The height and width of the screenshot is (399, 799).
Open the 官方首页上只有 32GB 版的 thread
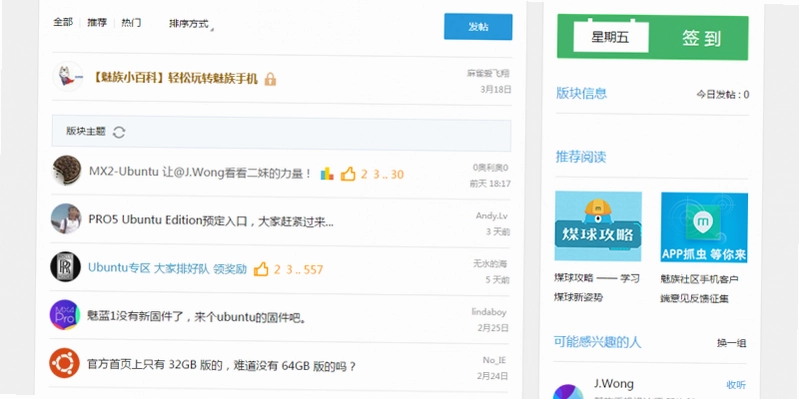click(221, 365)
